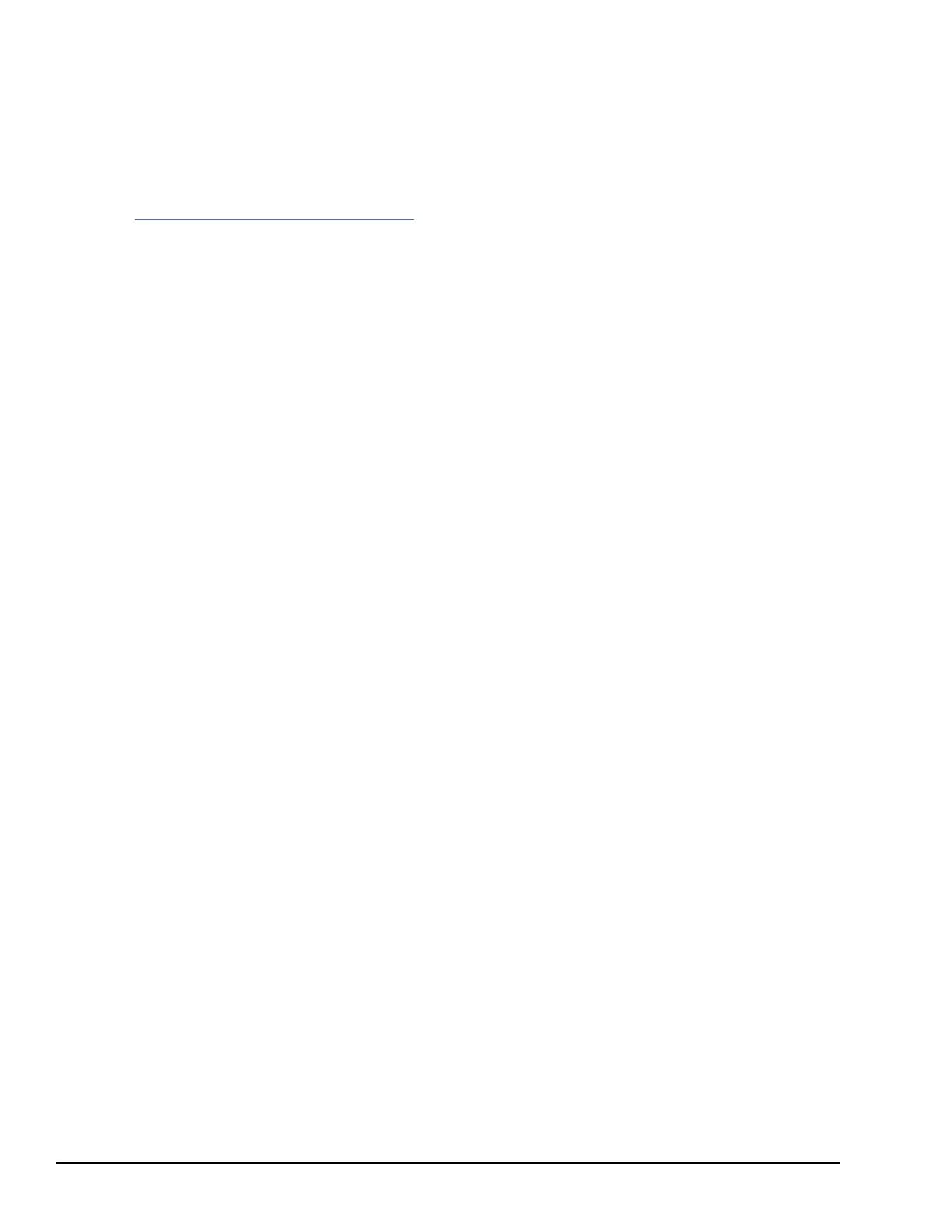This screenshot has width=952, height=1232.
Task: Click the empty header area above the blue line
Action: pos(476,109)
